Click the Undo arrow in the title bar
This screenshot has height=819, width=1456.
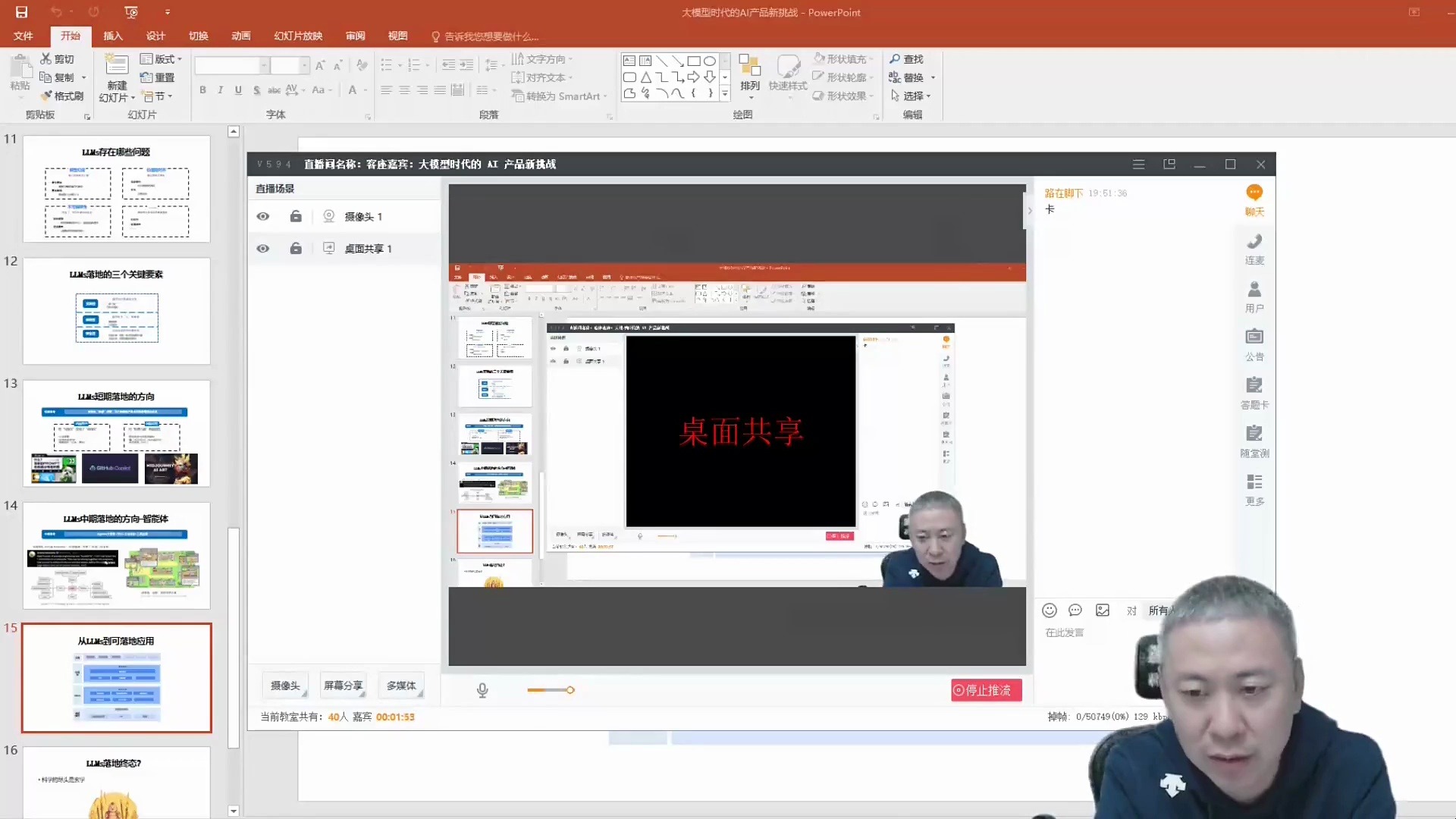(55, 12)
